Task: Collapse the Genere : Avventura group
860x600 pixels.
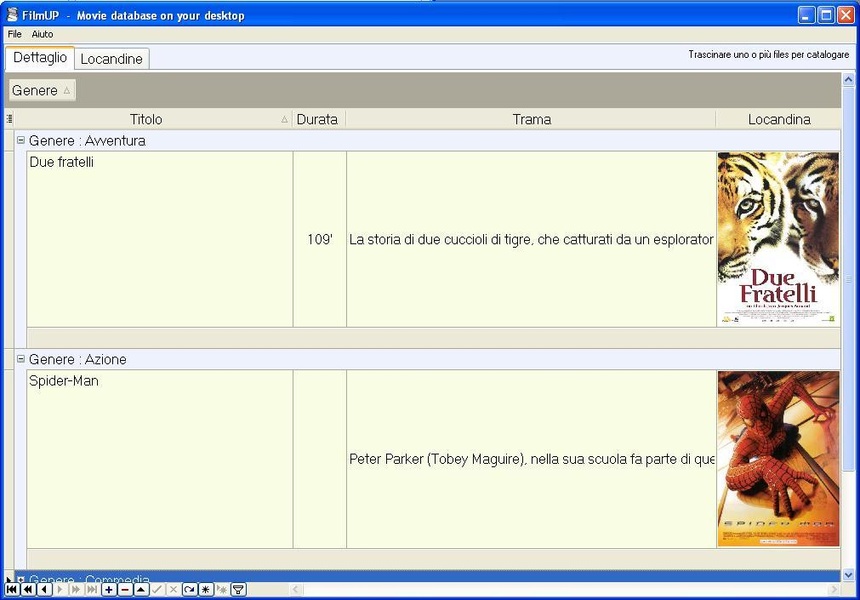Action: [x=21, y=140]
